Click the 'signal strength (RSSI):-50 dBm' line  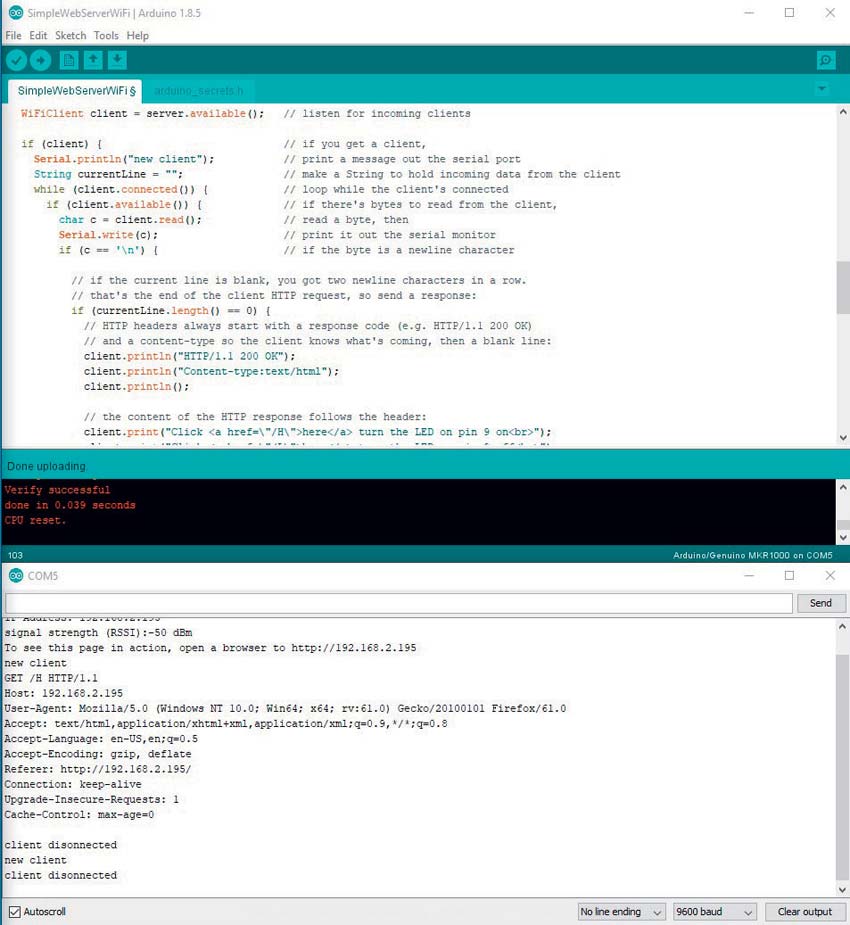pos(99,632)
